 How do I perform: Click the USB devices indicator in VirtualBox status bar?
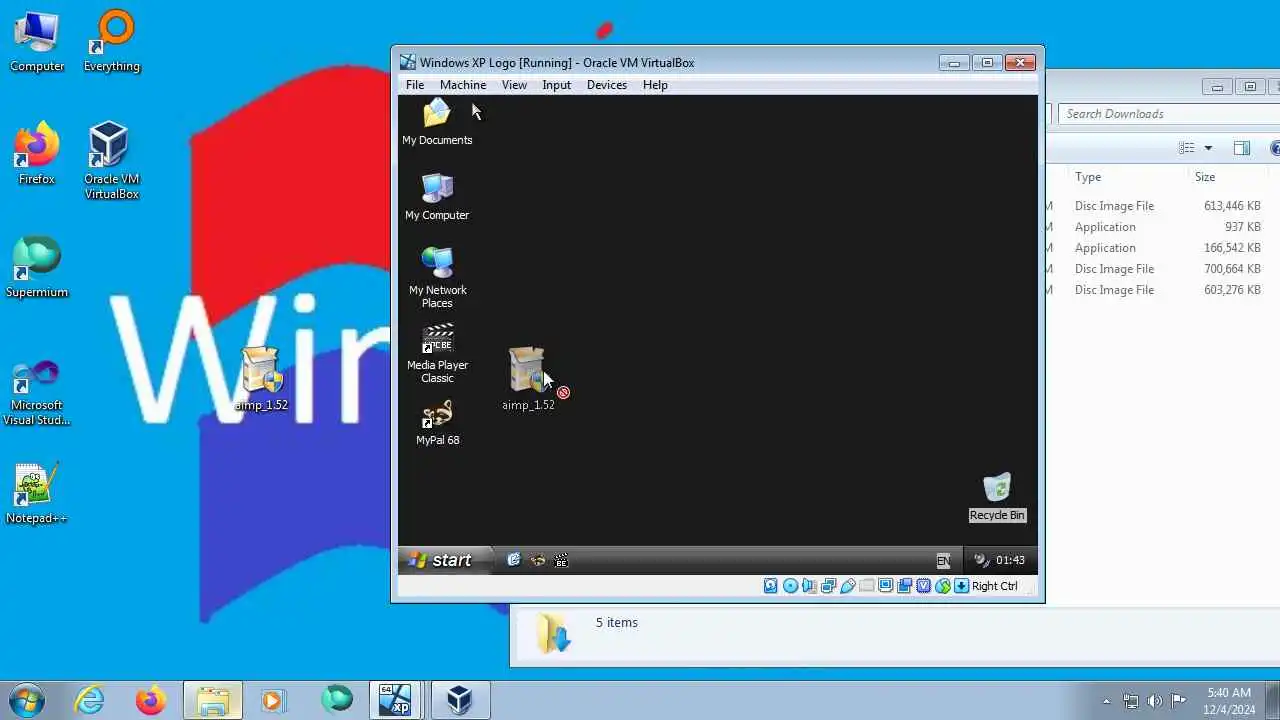(x=847, y=586)
